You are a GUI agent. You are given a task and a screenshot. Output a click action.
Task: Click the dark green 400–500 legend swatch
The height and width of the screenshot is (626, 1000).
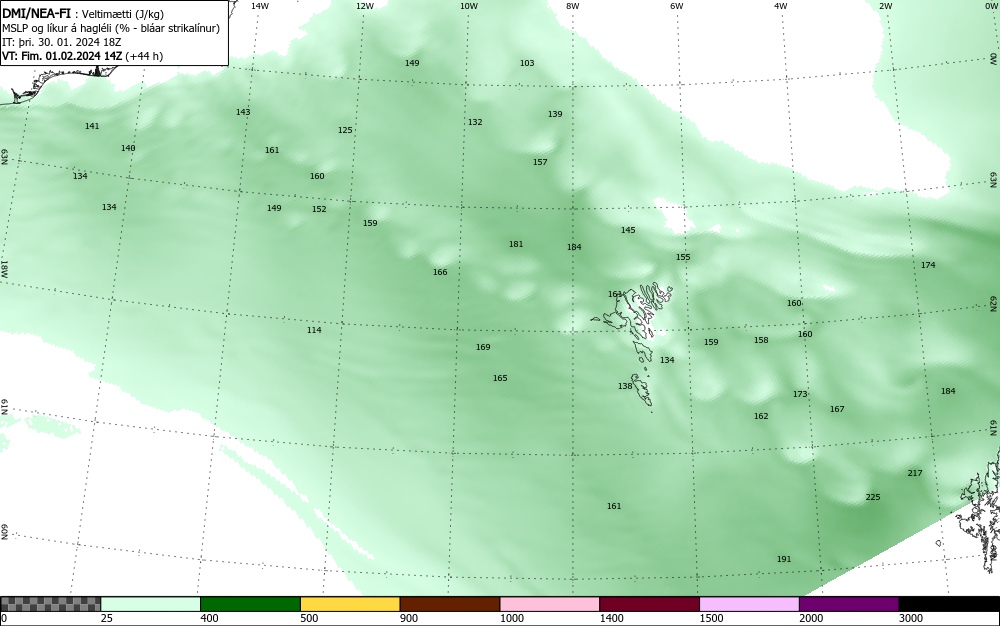tap(250, 604)
